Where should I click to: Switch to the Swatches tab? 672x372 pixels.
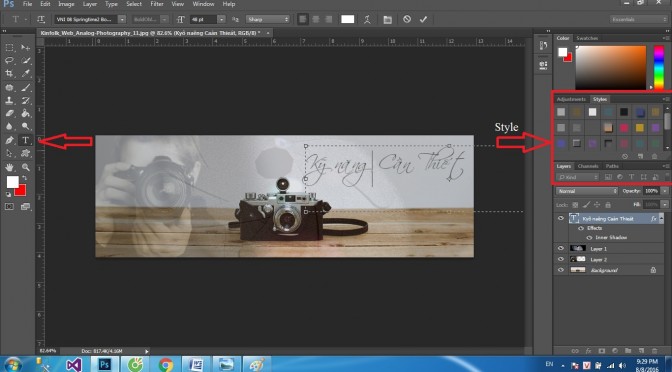click(x=587, y=38)
